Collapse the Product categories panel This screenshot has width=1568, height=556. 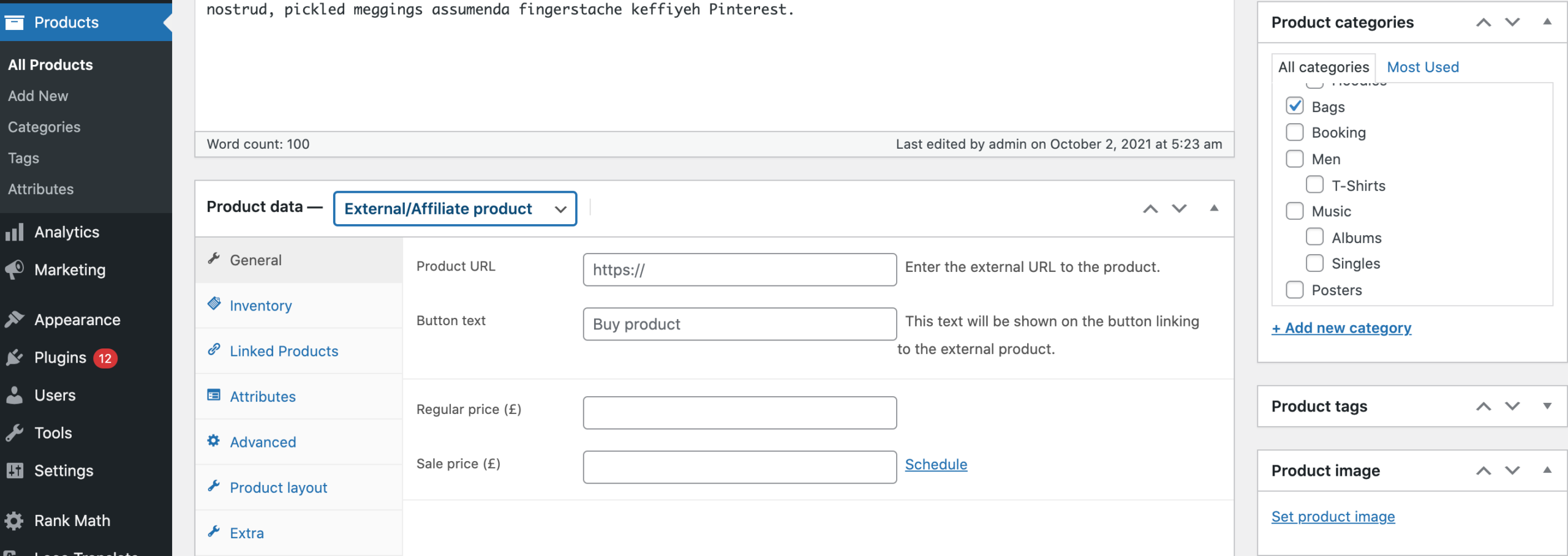[1547, 22]
